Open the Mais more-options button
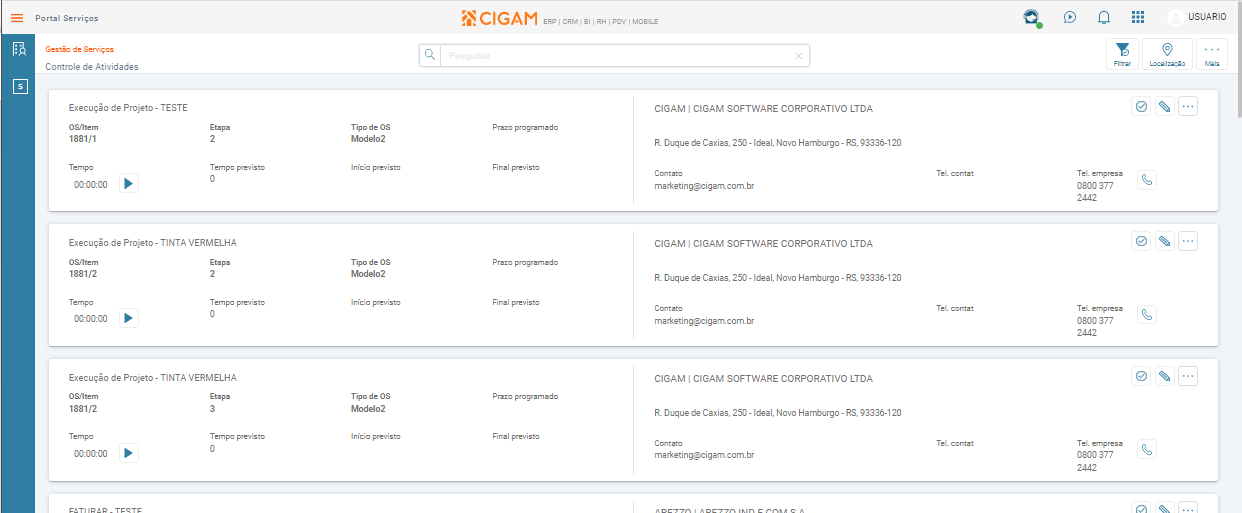Screen dimensions: 1242x513 coord(1212,54)
